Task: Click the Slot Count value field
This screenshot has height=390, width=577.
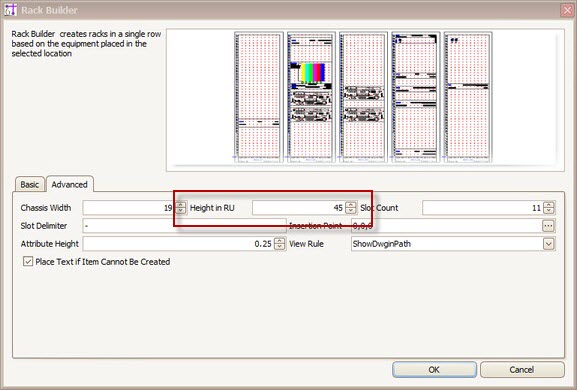Action: pos(482,208)
